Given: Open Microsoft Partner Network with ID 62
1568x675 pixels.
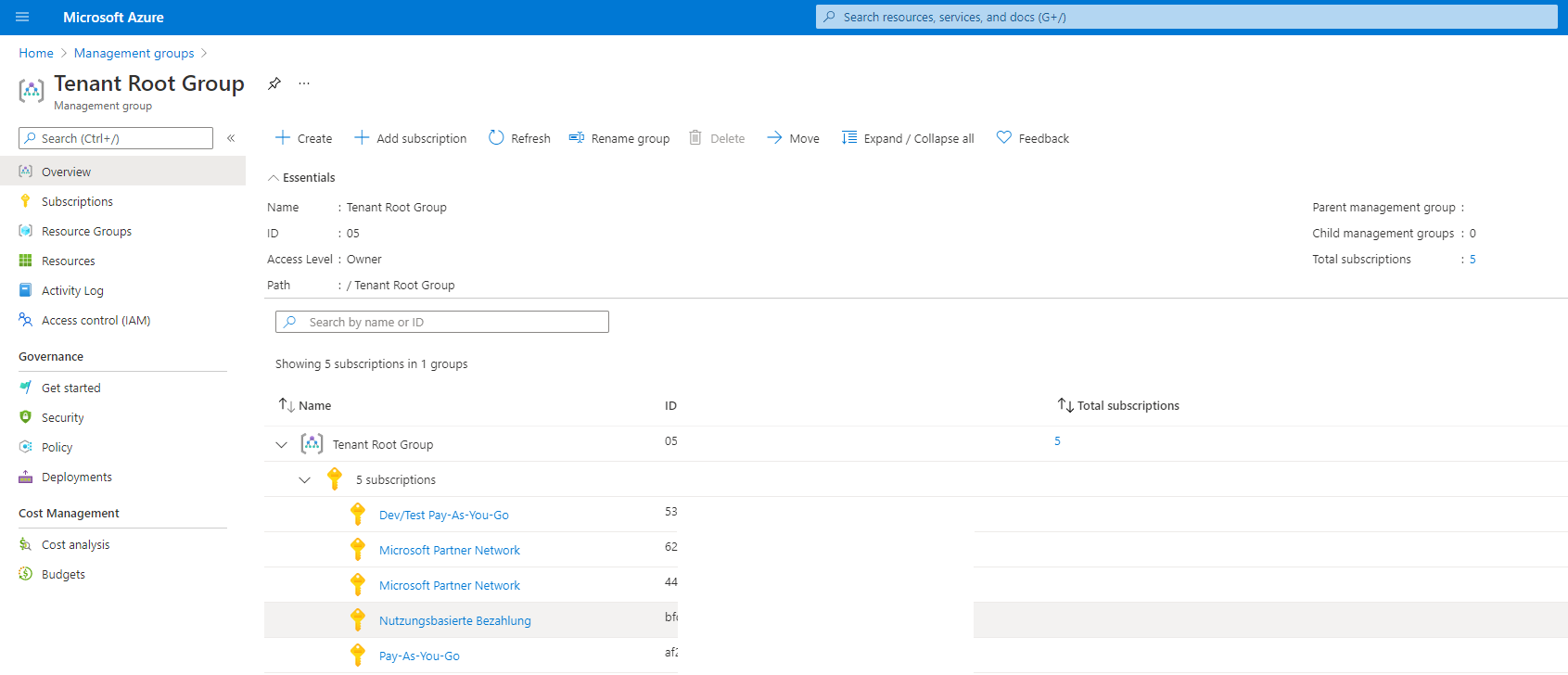Looking at the screenshot, I should pyautogui.click(x=449, y=550).
